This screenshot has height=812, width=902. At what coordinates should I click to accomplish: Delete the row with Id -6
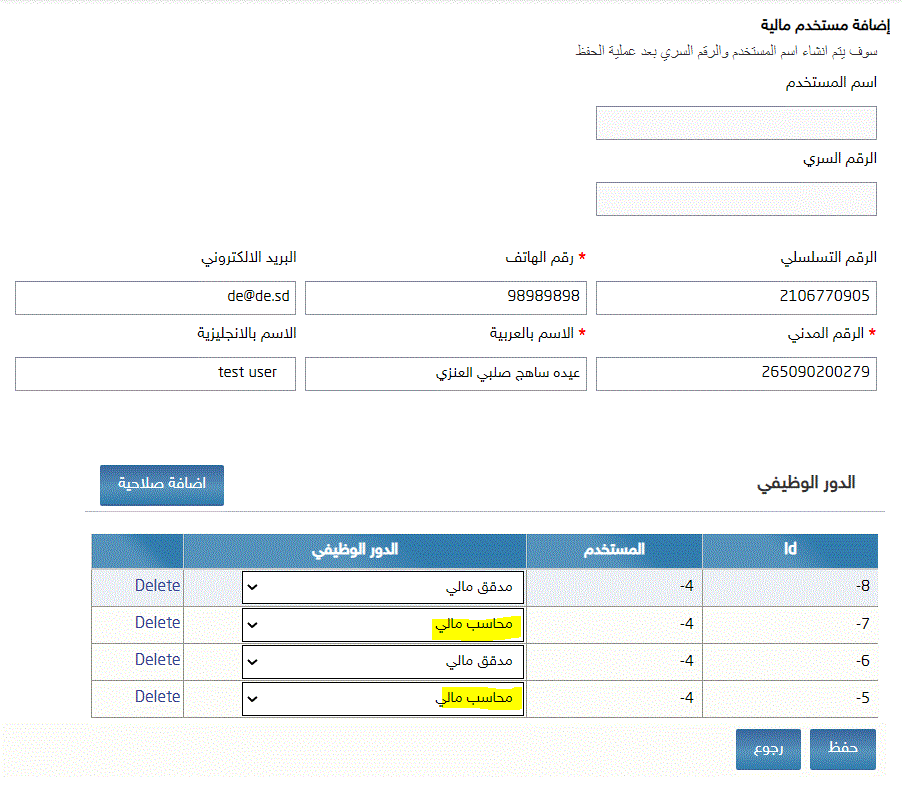click(x=157, y=660)
